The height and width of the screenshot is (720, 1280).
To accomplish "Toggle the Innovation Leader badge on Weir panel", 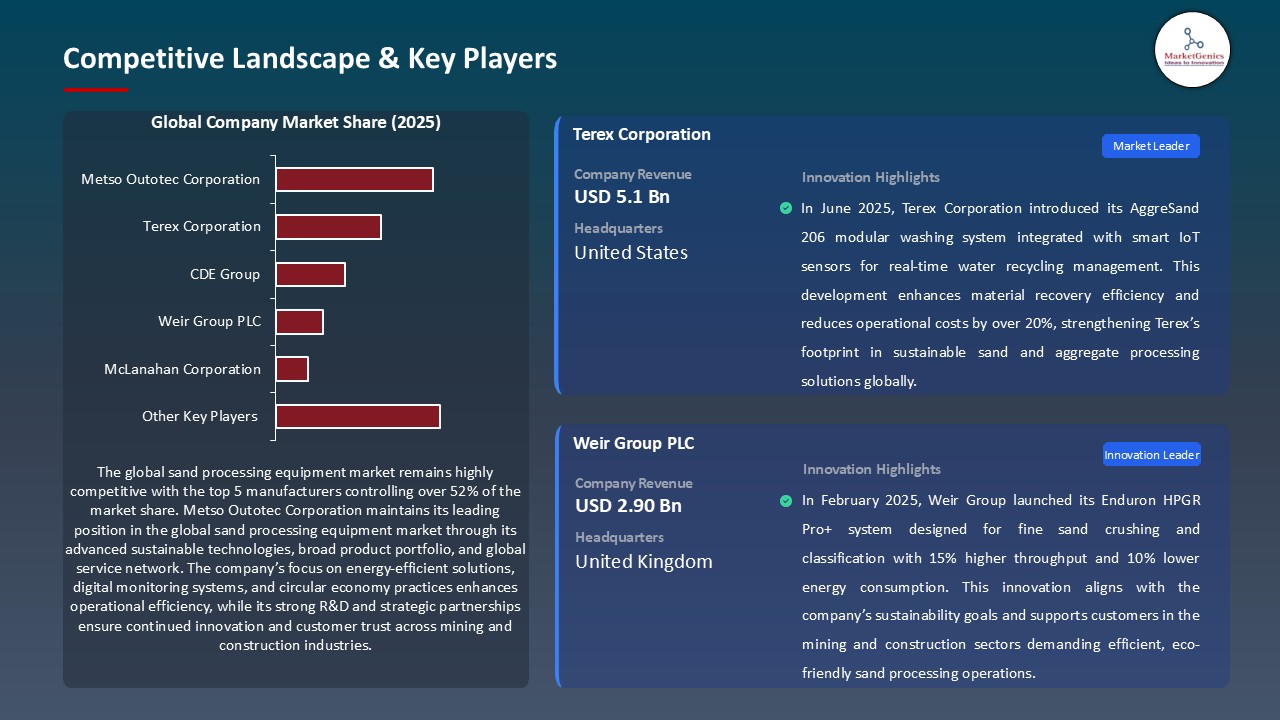I will point(1151,454).
